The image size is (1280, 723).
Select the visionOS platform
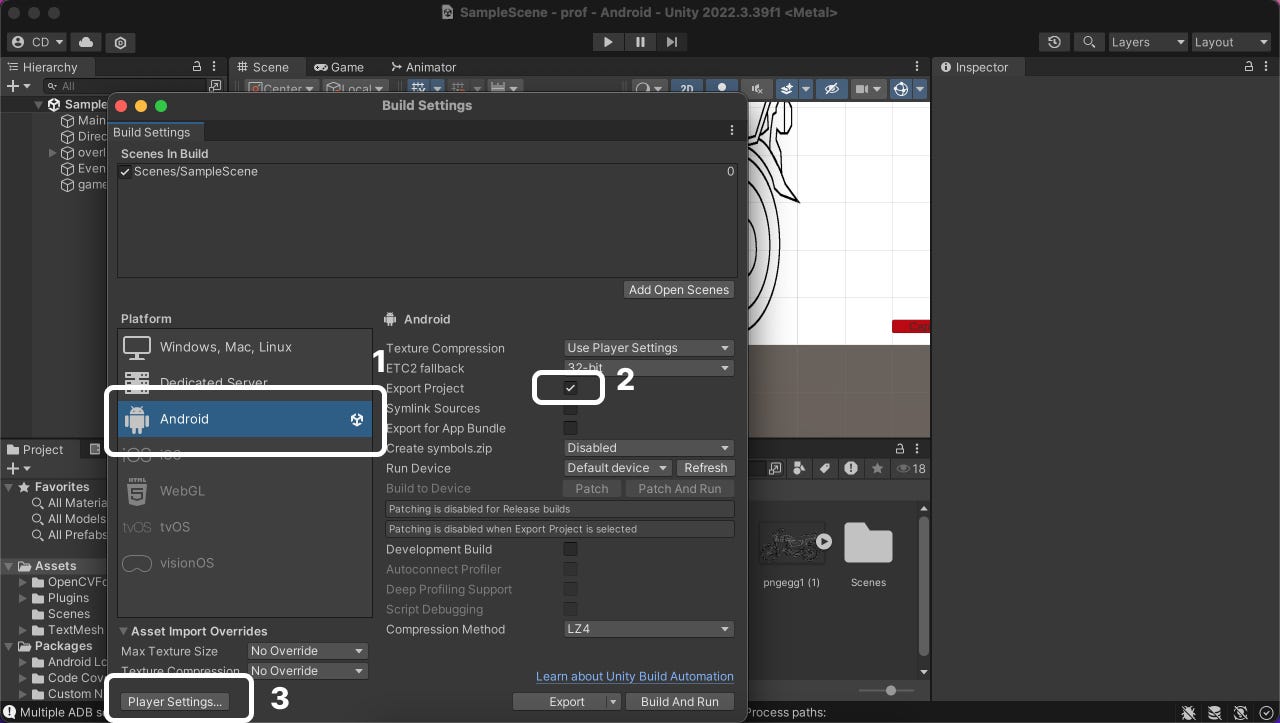[245, 563]
